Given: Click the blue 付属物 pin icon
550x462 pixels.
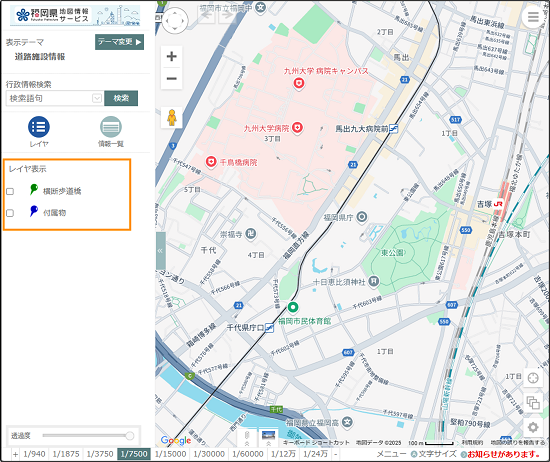Looking at the screenshot, I should point(33,211).
